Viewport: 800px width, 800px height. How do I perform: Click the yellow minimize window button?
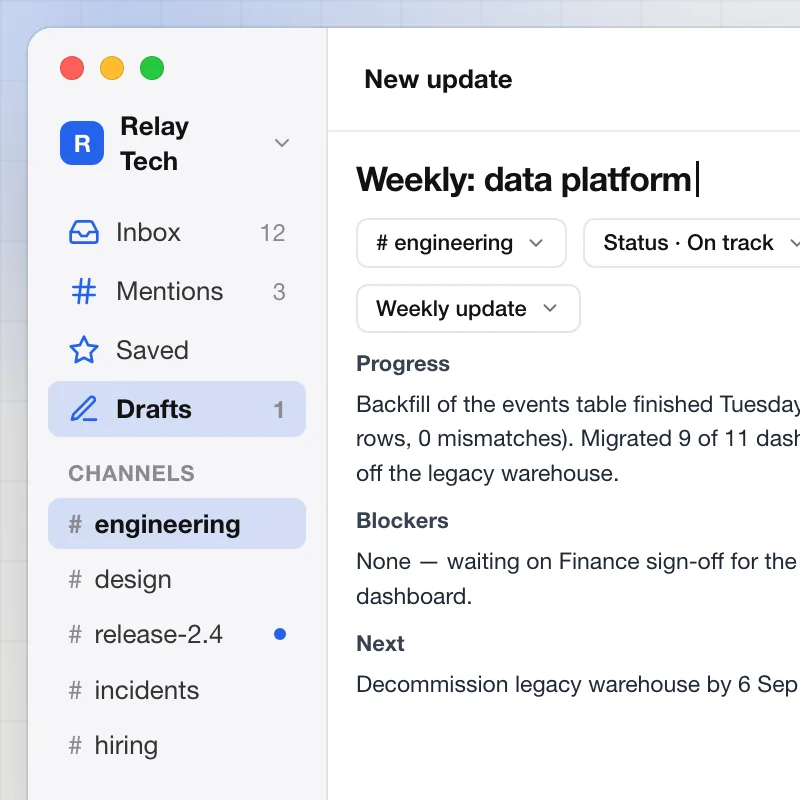112,68
